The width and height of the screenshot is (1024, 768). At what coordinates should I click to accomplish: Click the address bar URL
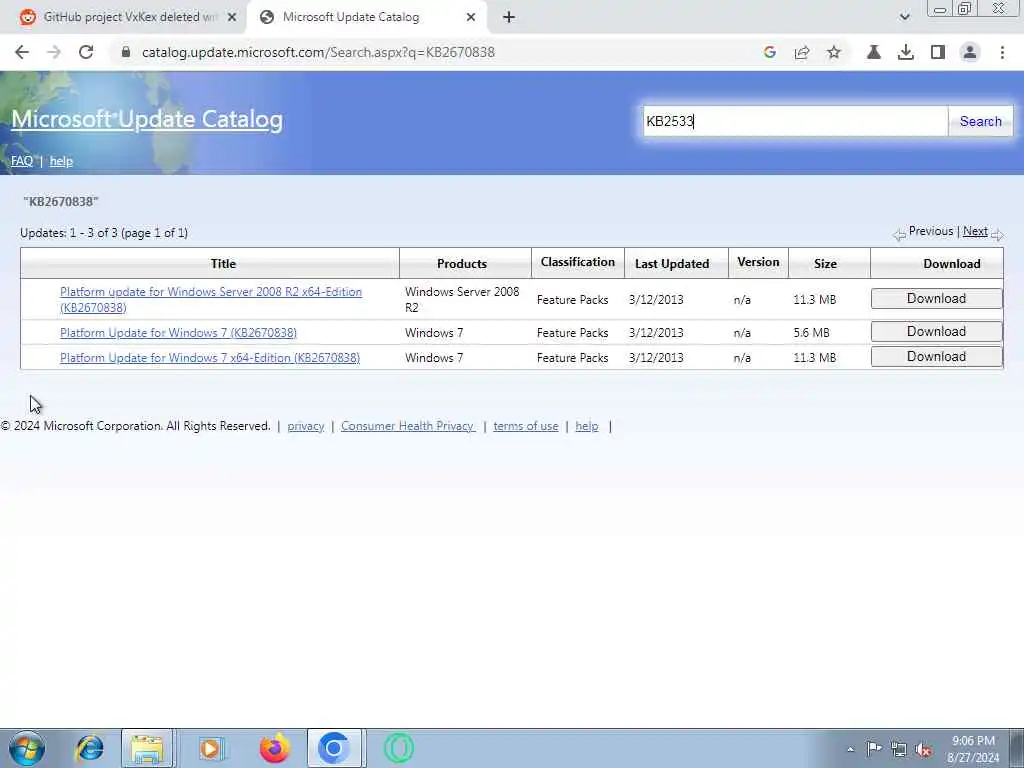coord(318,52)
